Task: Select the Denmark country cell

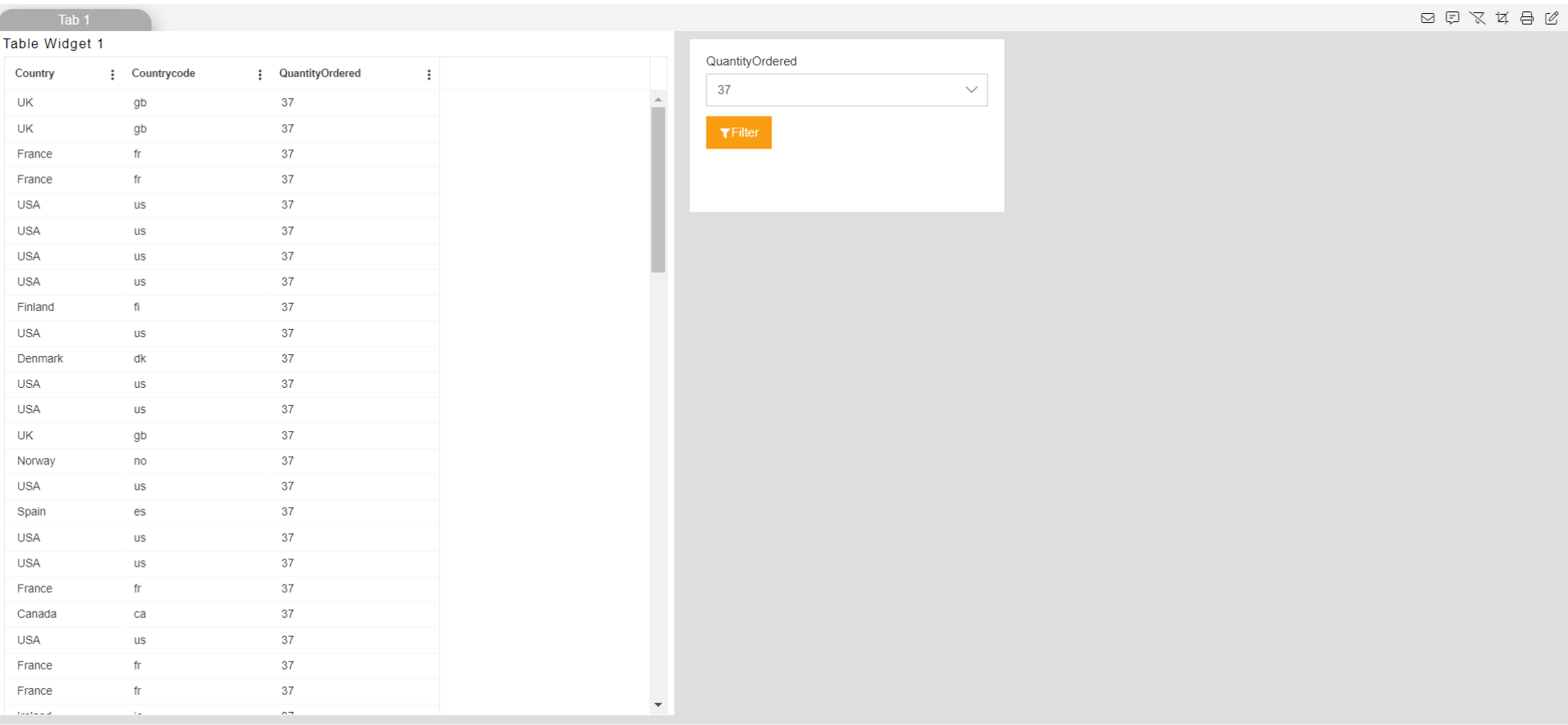Action: point(40,358)
